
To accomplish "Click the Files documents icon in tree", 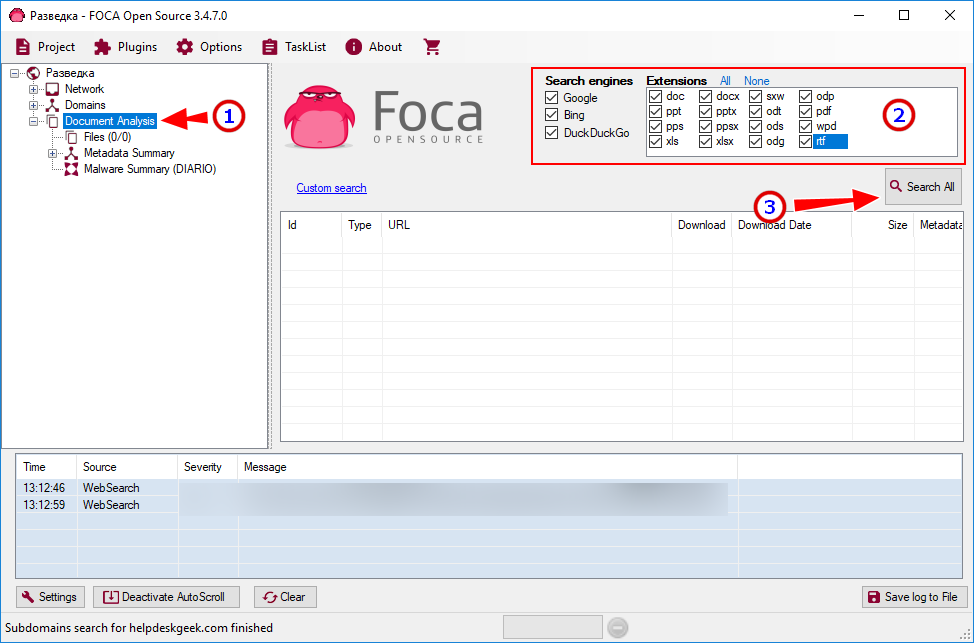I will [71, 137].
